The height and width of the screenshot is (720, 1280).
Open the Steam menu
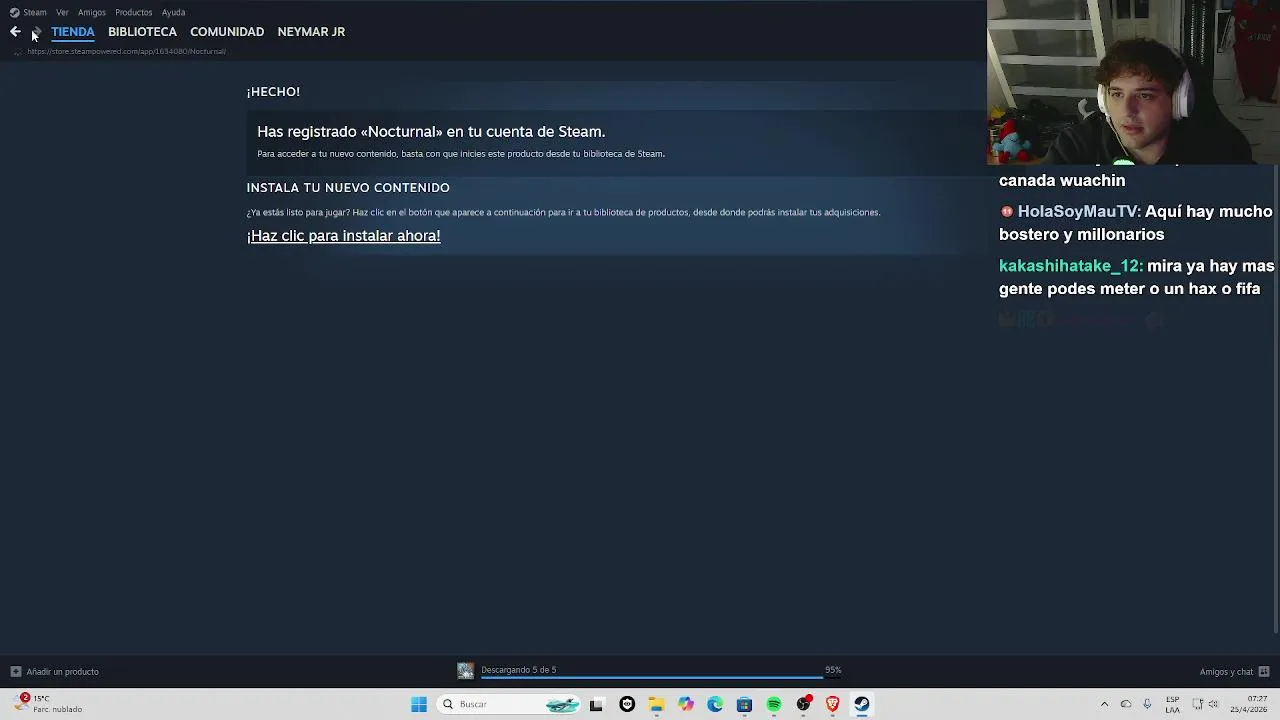[35, 13]
